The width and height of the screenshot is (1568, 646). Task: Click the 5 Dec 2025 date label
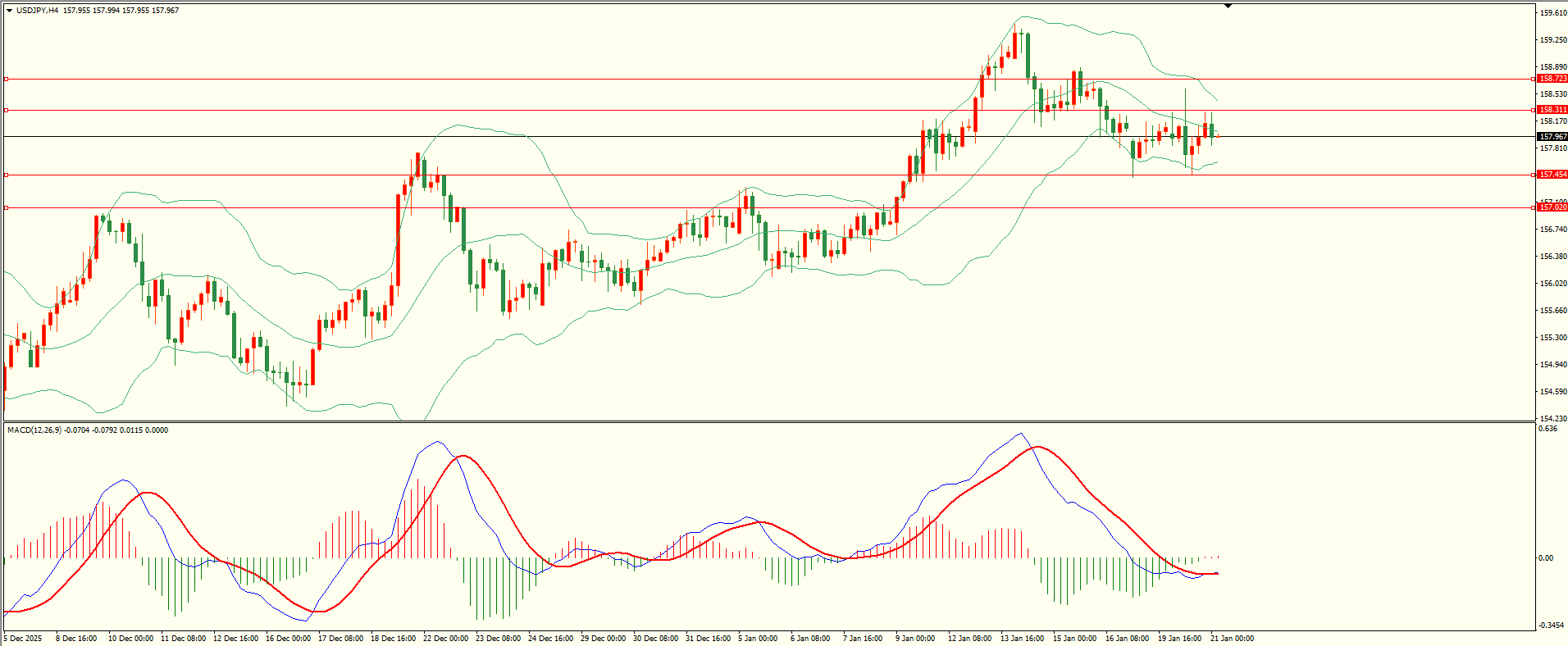23,639
